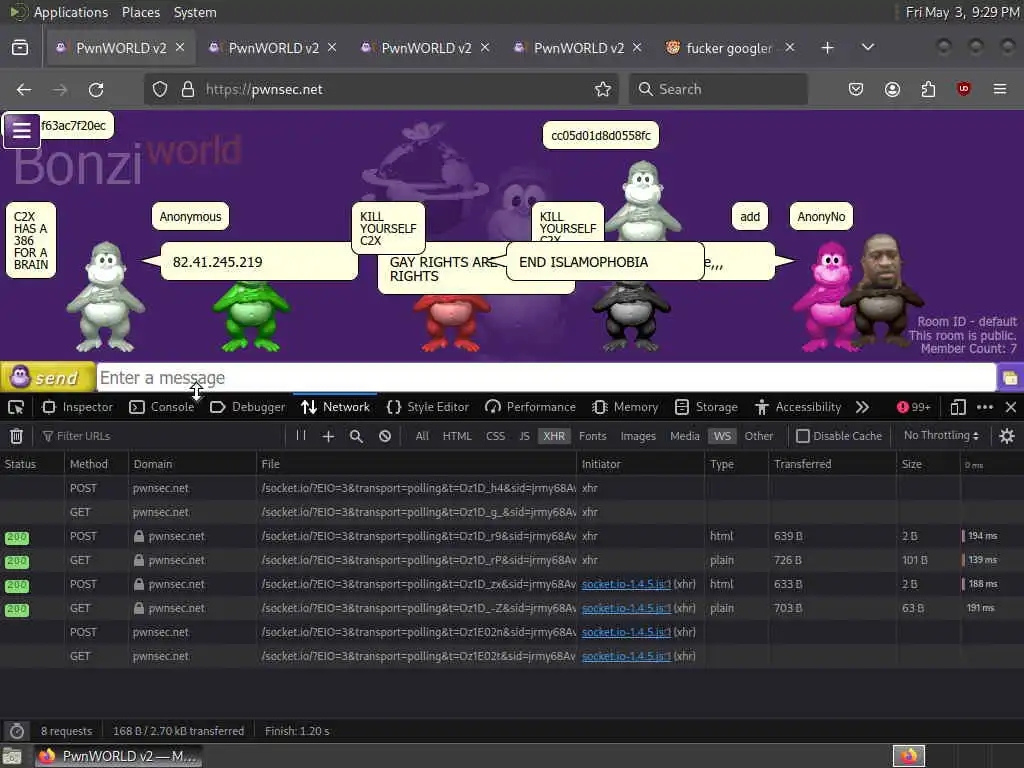Start performance analysis stopwatch icon
This screenshot has width=1024, height=768.
pos(17,731)
